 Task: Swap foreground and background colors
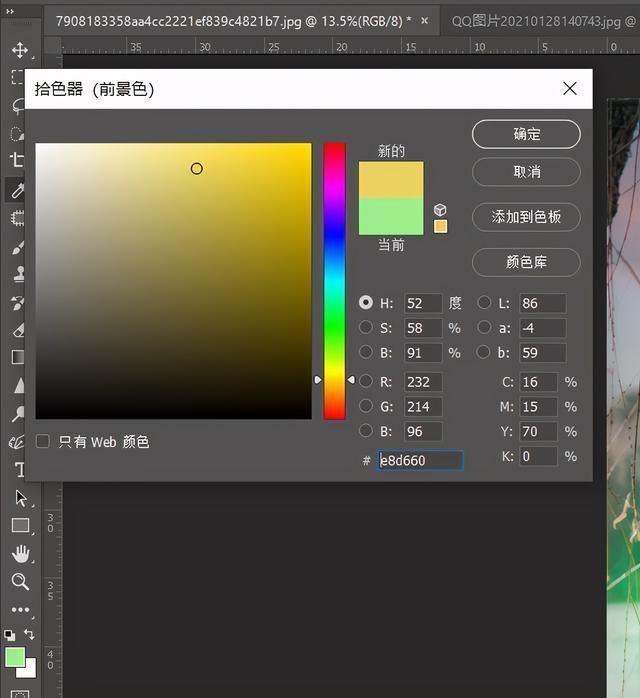[29, 634]
